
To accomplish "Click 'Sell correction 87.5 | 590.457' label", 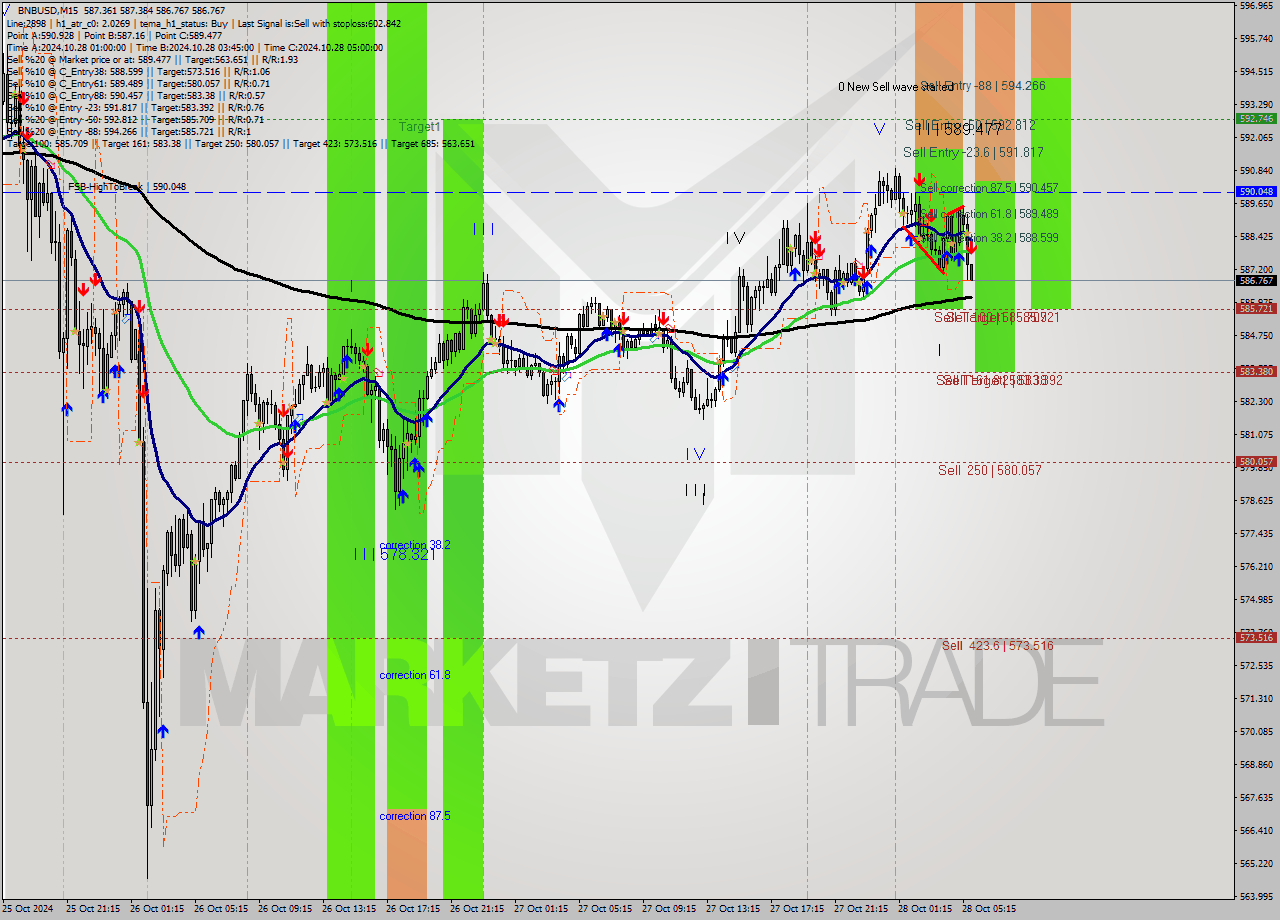I will coord(989,188).
